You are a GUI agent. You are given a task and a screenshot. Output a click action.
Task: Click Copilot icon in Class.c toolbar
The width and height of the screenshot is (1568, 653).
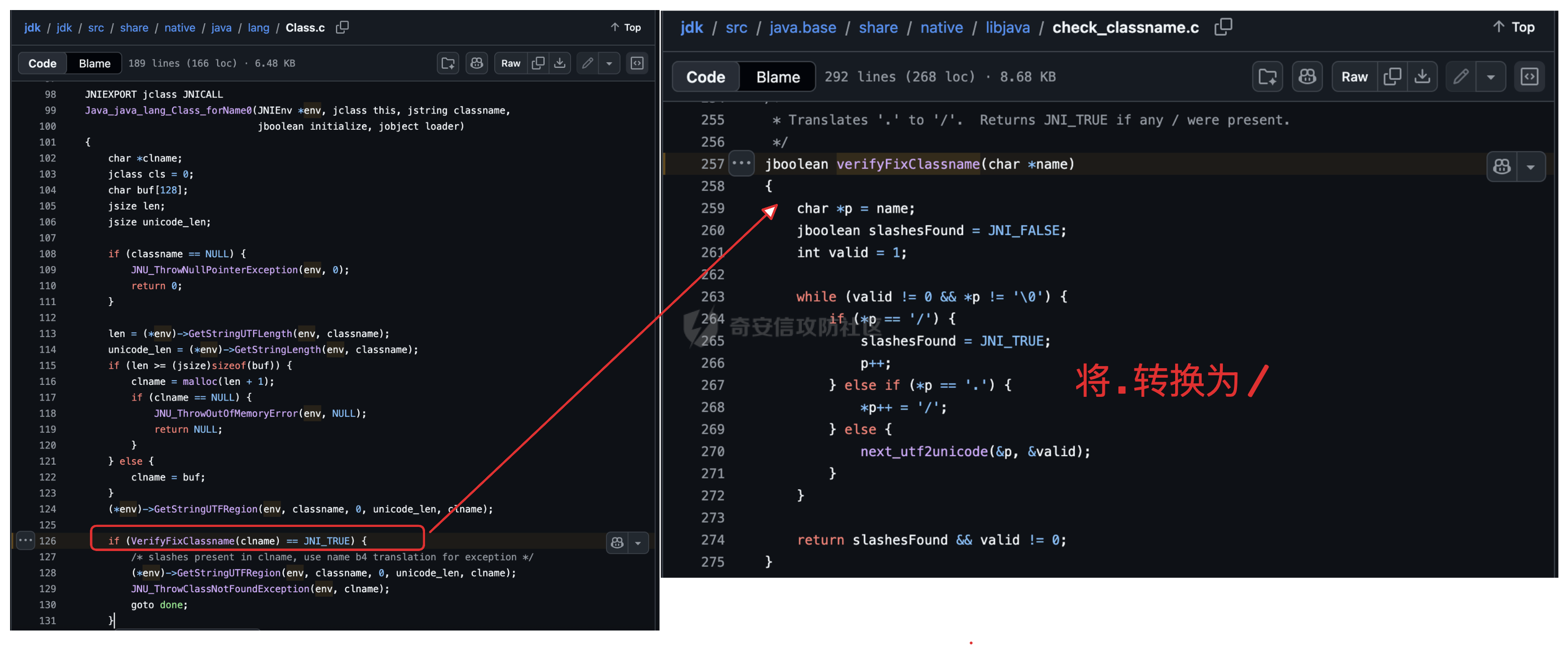point(477,63)
